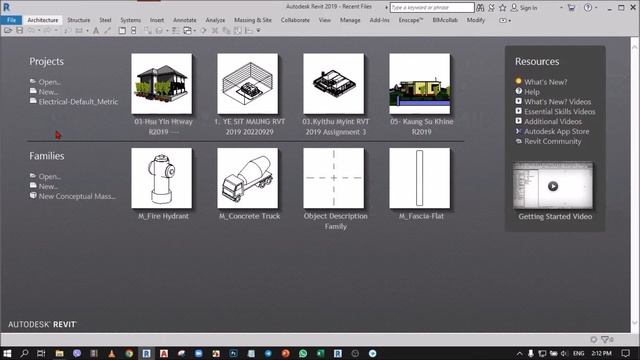Click the Open icon in the quick access toolbar

8,31
